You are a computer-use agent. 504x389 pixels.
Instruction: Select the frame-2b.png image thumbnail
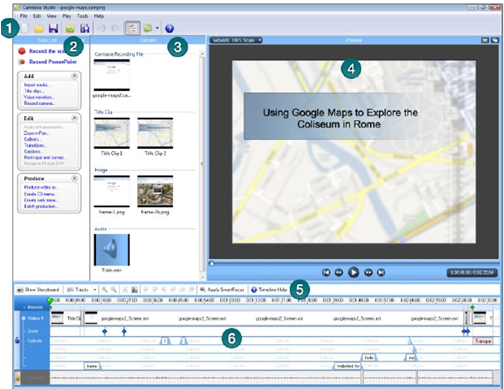click(x=155, y=191)
